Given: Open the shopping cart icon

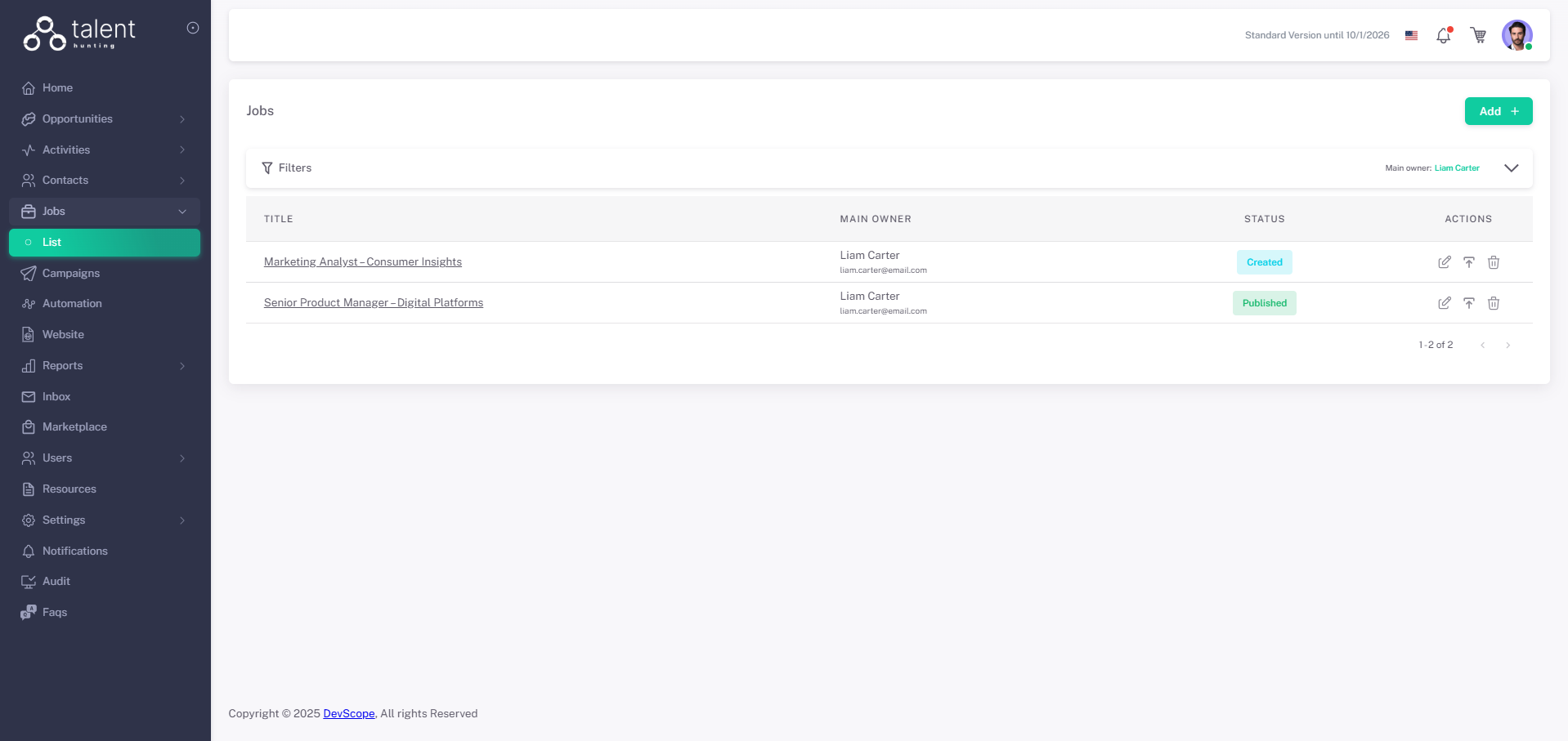Looking at the screenshot, I should pyautogui.click(x=1478, y=35).
